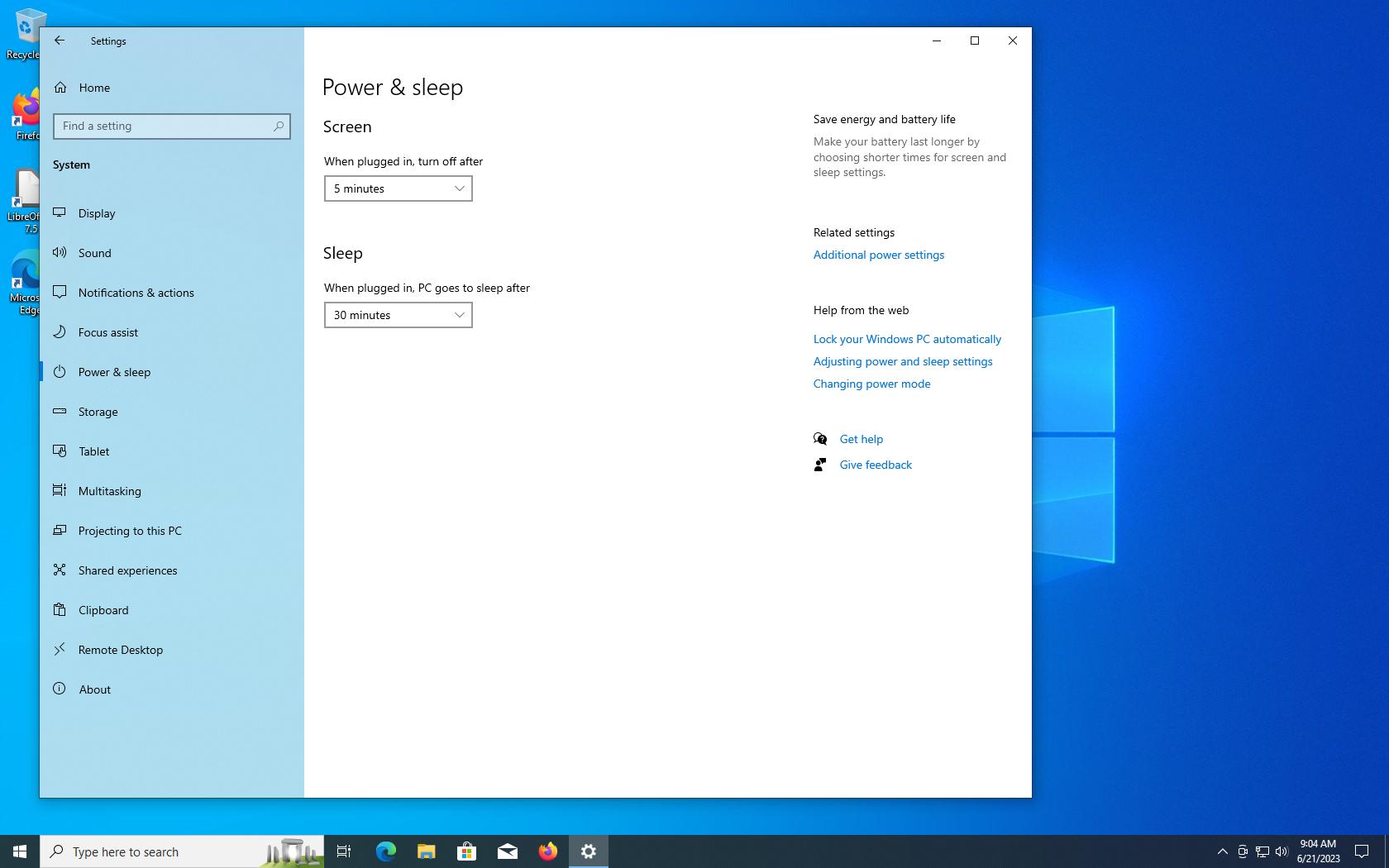Click the Clipboard icon in sidebar

tap(60, 609)
